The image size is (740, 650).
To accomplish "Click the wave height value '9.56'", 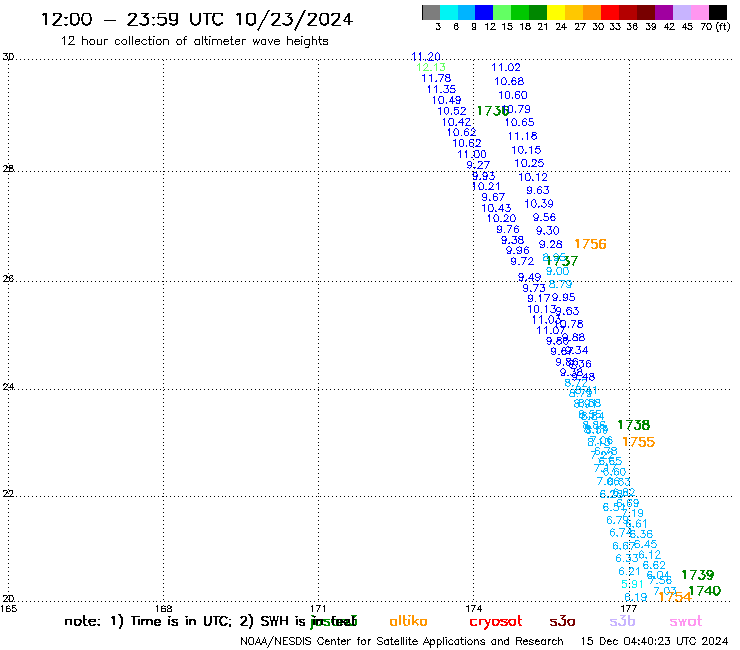I will tap(544, 217).
